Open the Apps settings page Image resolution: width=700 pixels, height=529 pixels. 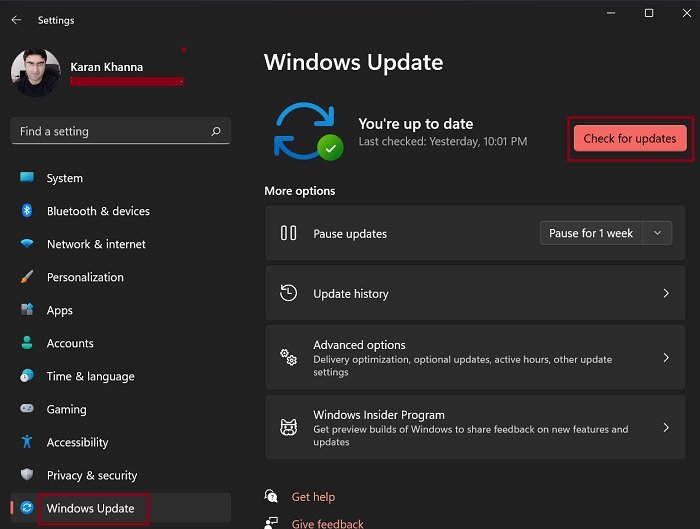pyautogui.click(x=60, y=310)
